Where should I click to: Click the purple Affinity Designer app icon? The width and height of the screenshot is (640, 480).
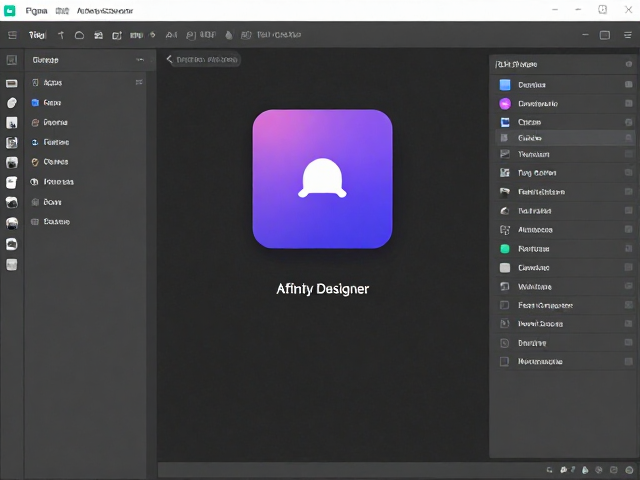tap(322, 179)
